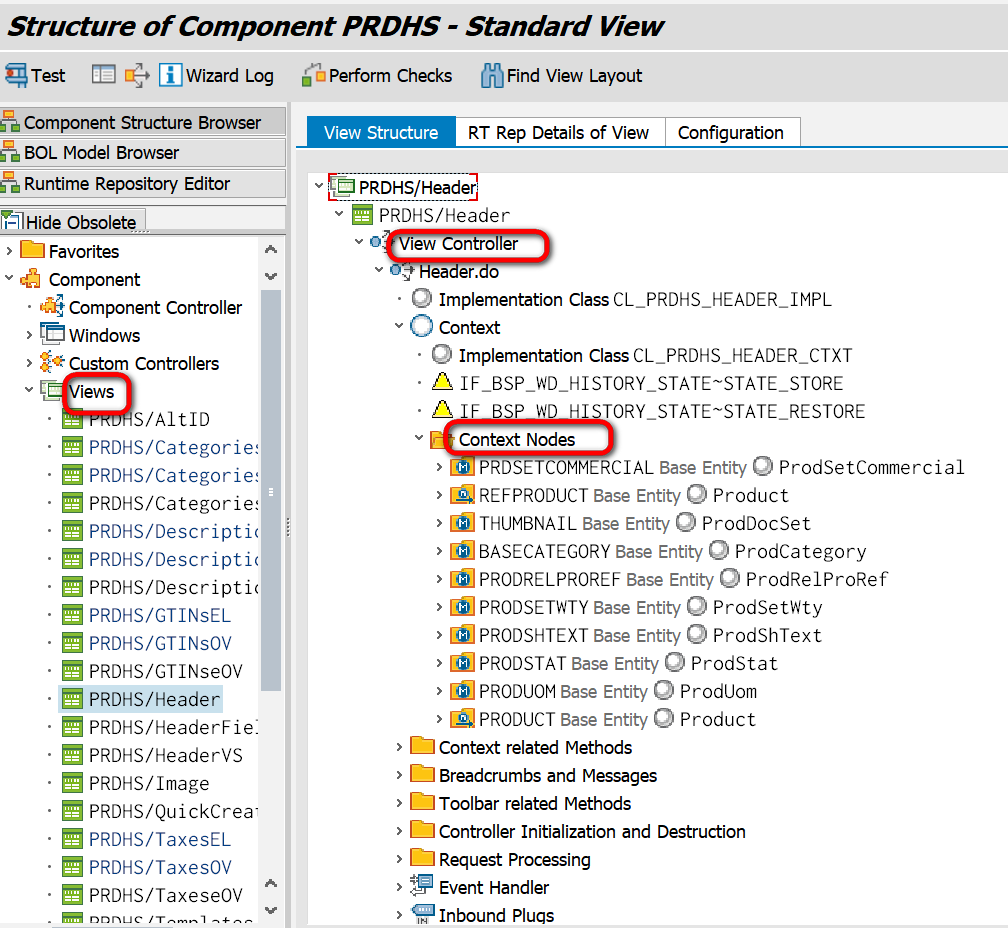Open the BOL Model Browser button
1008x928 pixels.
(x=143, y=152)
